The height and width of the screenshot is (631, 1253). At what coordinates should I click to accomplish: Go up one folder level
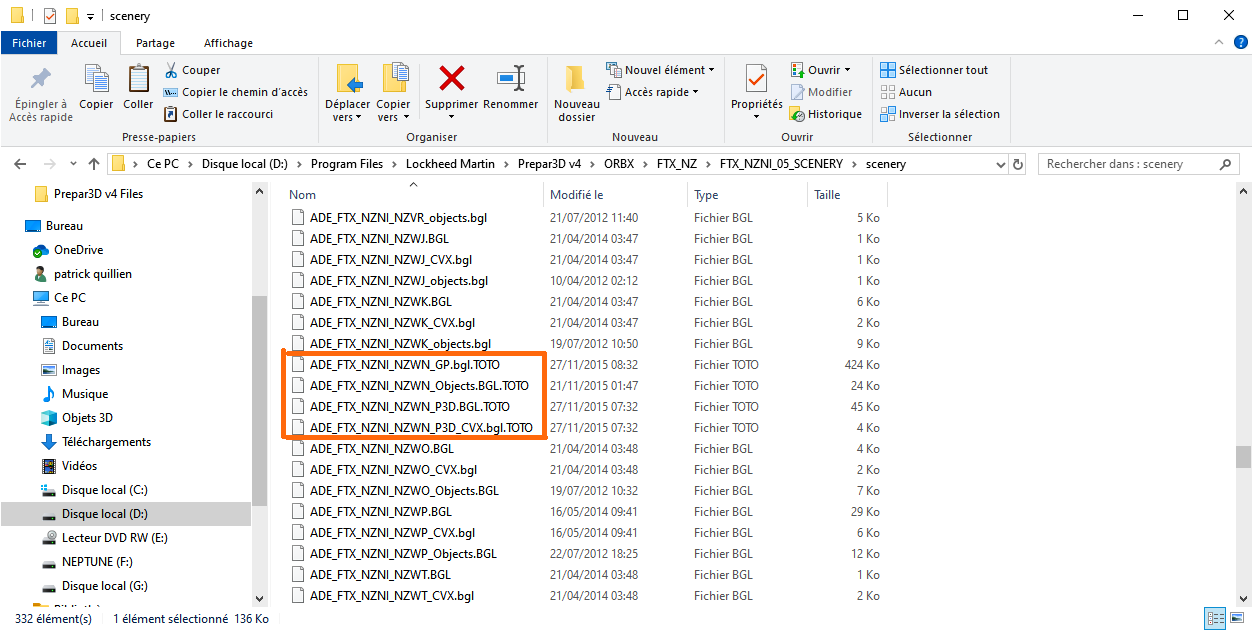click(94, 164)
